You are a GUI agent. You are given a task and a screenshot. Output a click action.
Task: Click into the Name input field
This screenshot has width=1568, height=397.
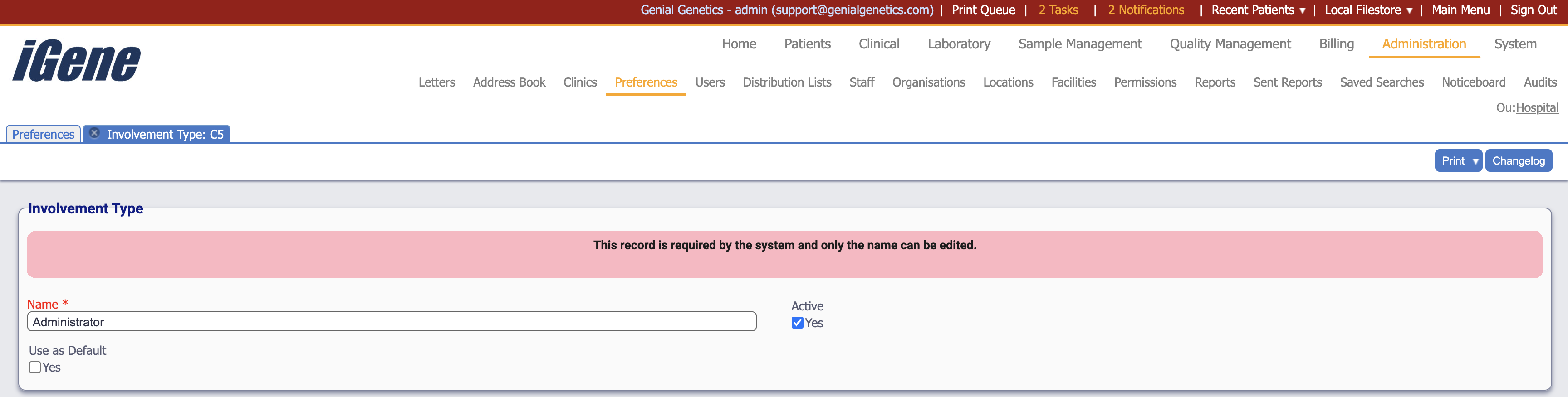(x=392, y=322)
